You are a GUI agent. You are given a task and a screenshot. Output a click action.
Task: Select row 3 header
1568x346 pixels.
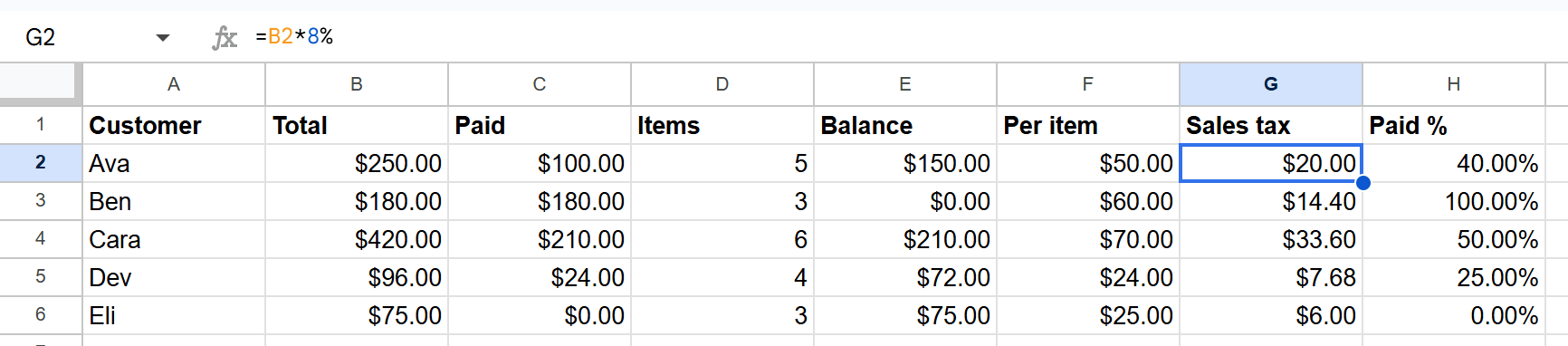(x=41, y=201)
